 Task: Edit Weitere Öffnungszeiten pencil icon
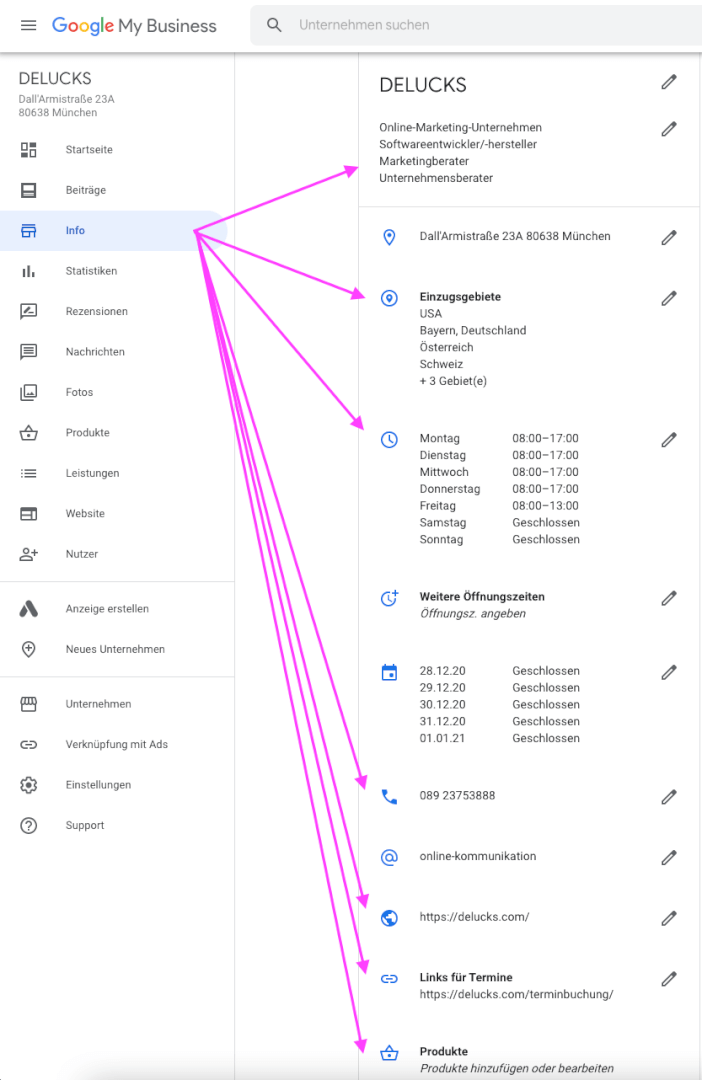[x=669, y=598]
